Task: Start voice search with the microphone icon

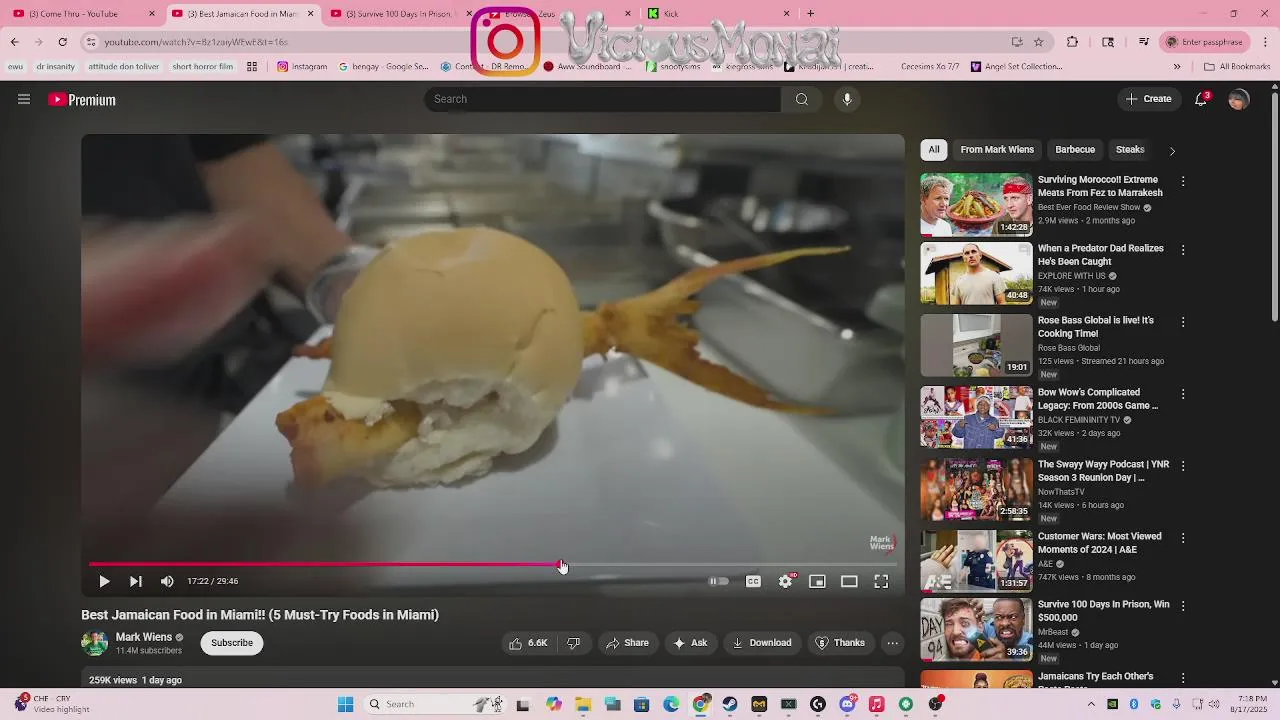Action: 847,99
